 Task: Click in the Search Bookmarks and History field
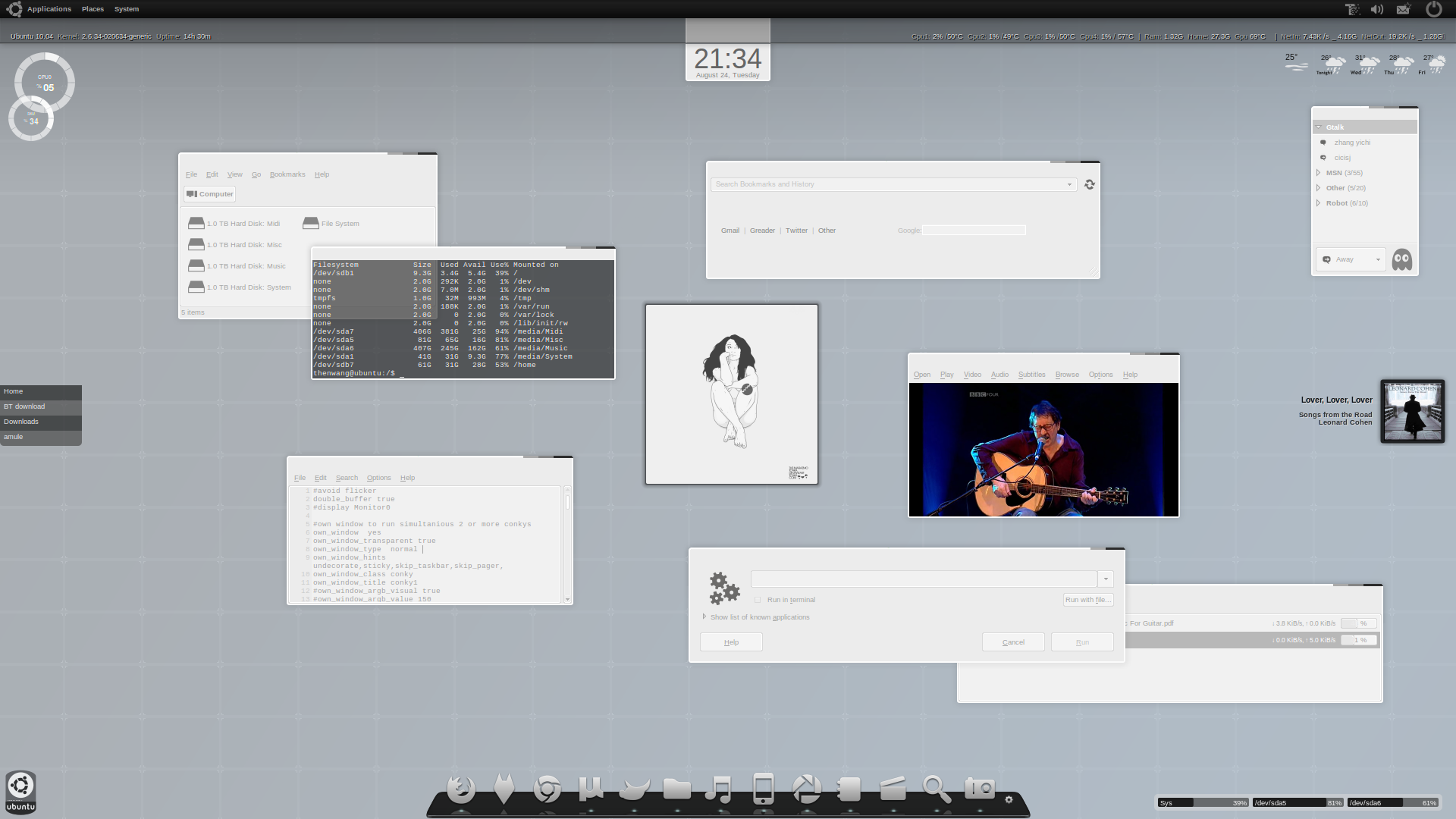[x=887, y=184]
